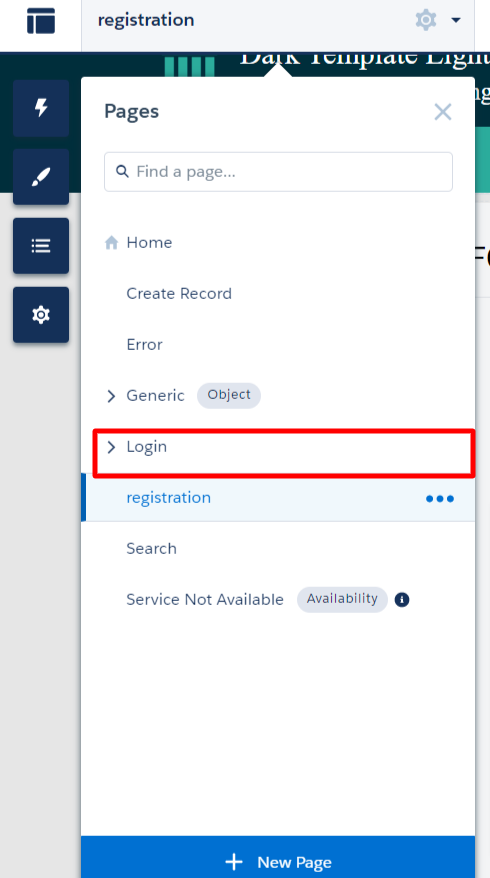Select the Service Not Available page
490x878 pixels.
pyautogui.click(x=205, y=600)
